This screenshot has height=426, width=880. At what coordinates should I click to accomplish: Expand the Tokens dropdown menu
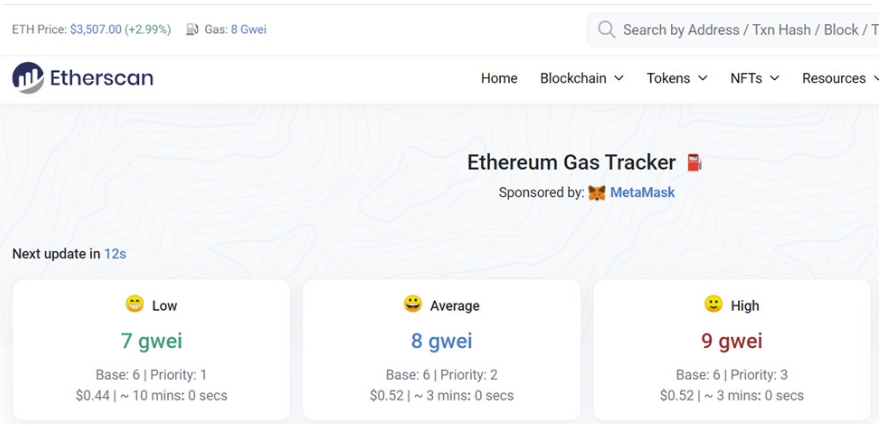[x=676, y=79]
